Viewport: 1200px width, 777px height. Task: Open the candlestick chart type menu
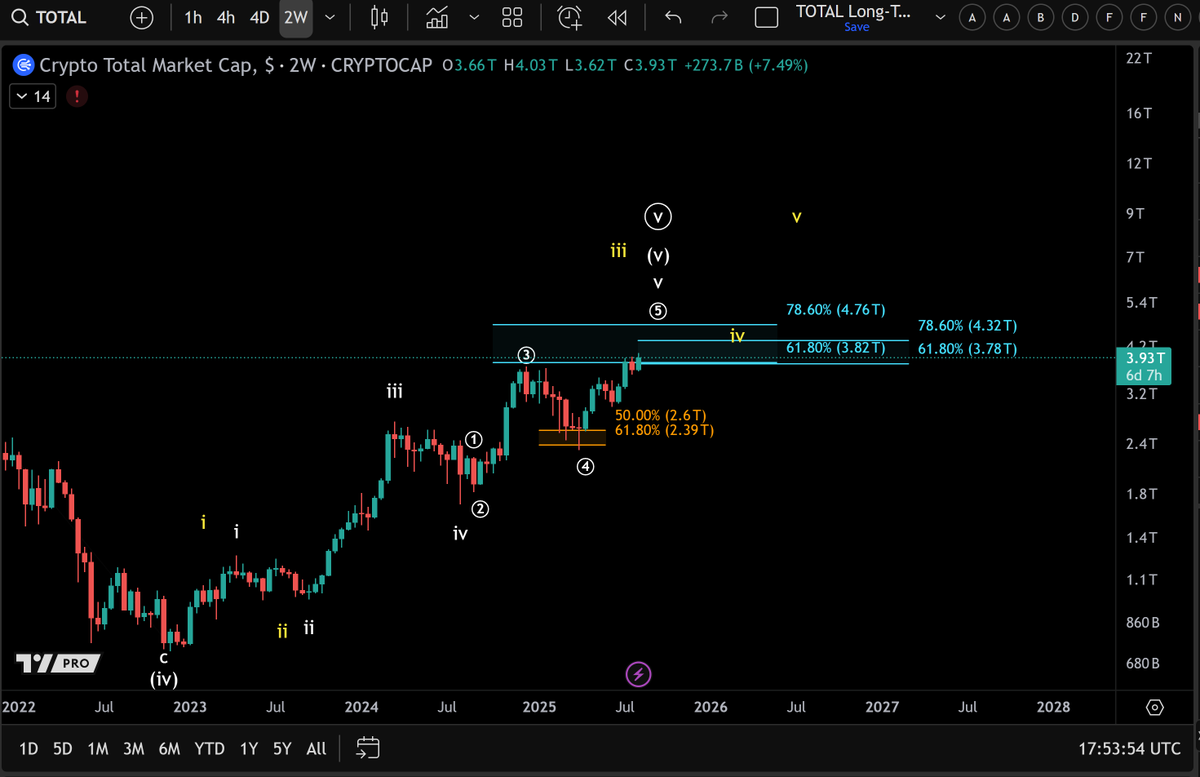[380, 17]
